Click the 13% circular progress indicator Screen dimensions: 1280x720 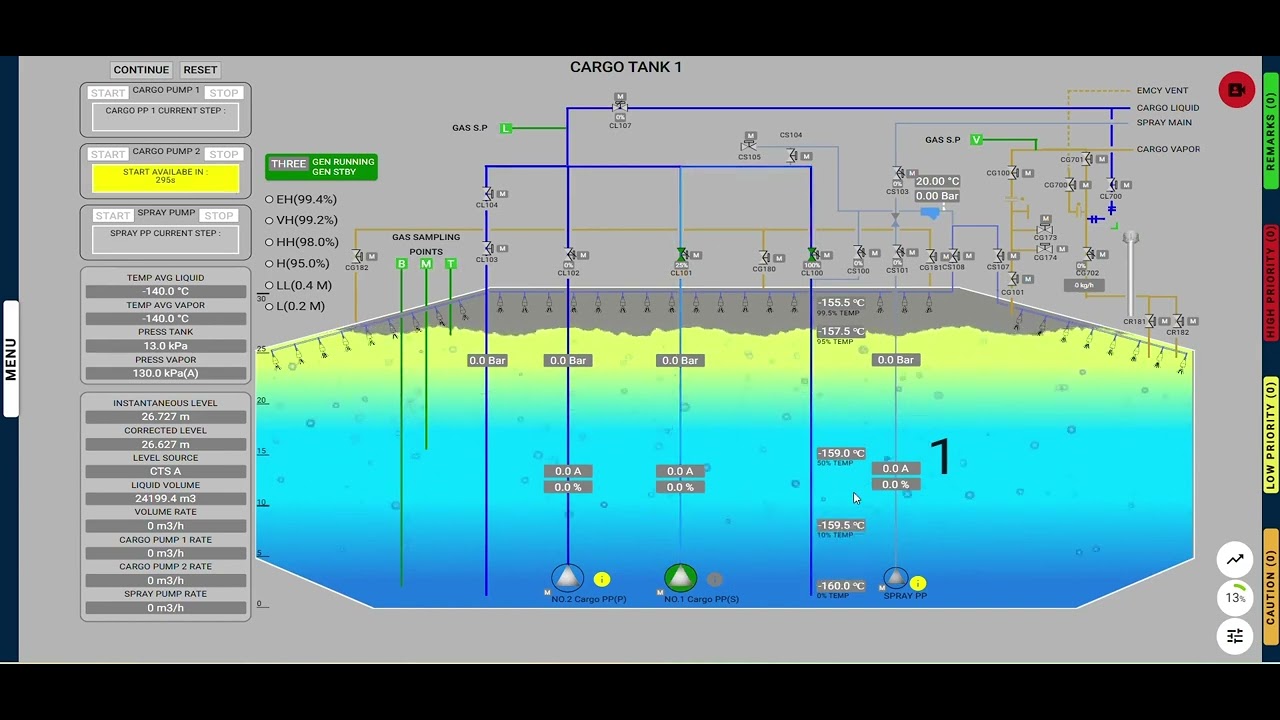pos(1235,598)
